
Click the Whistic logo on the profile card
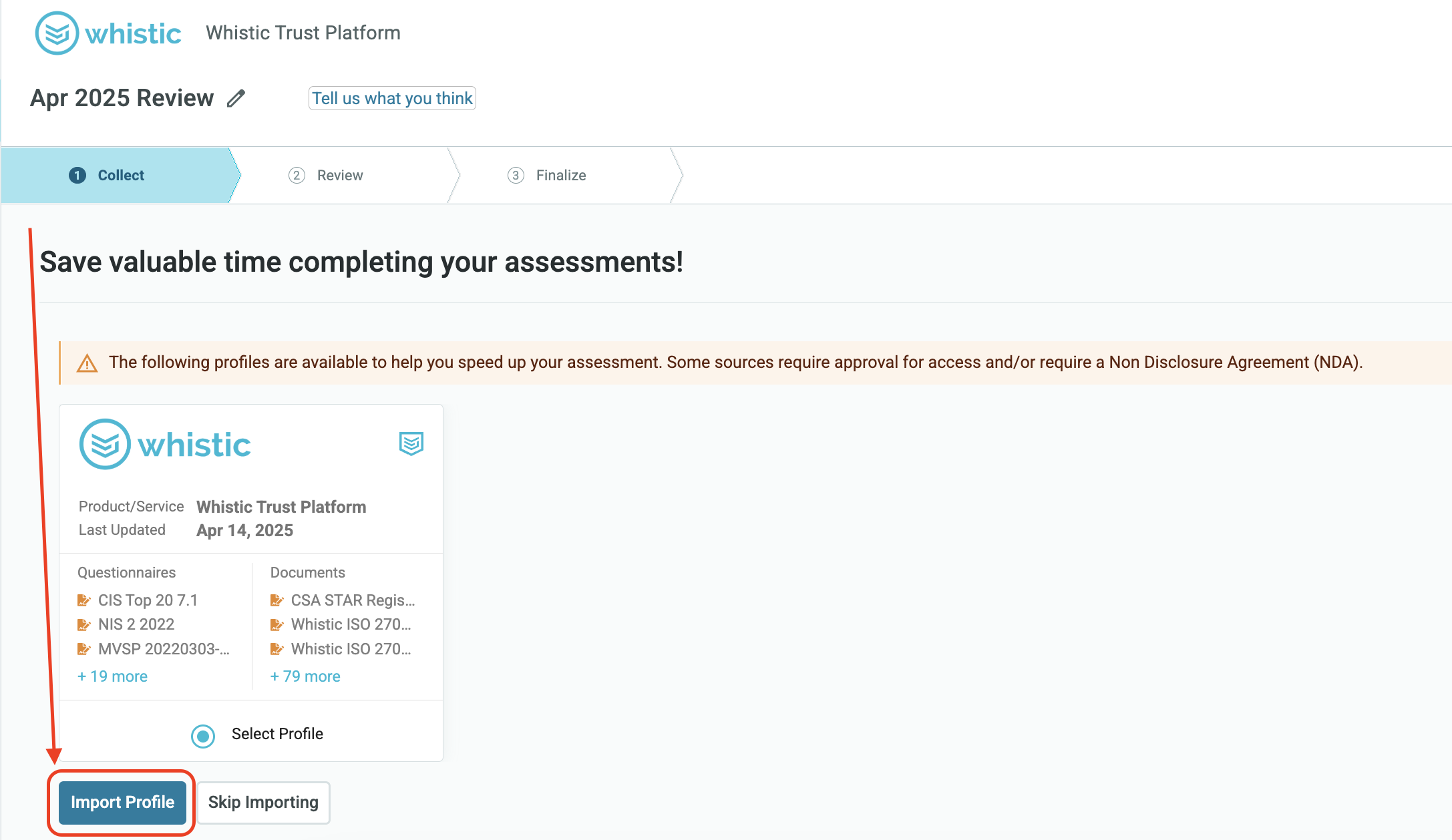(x=165, y=444)
